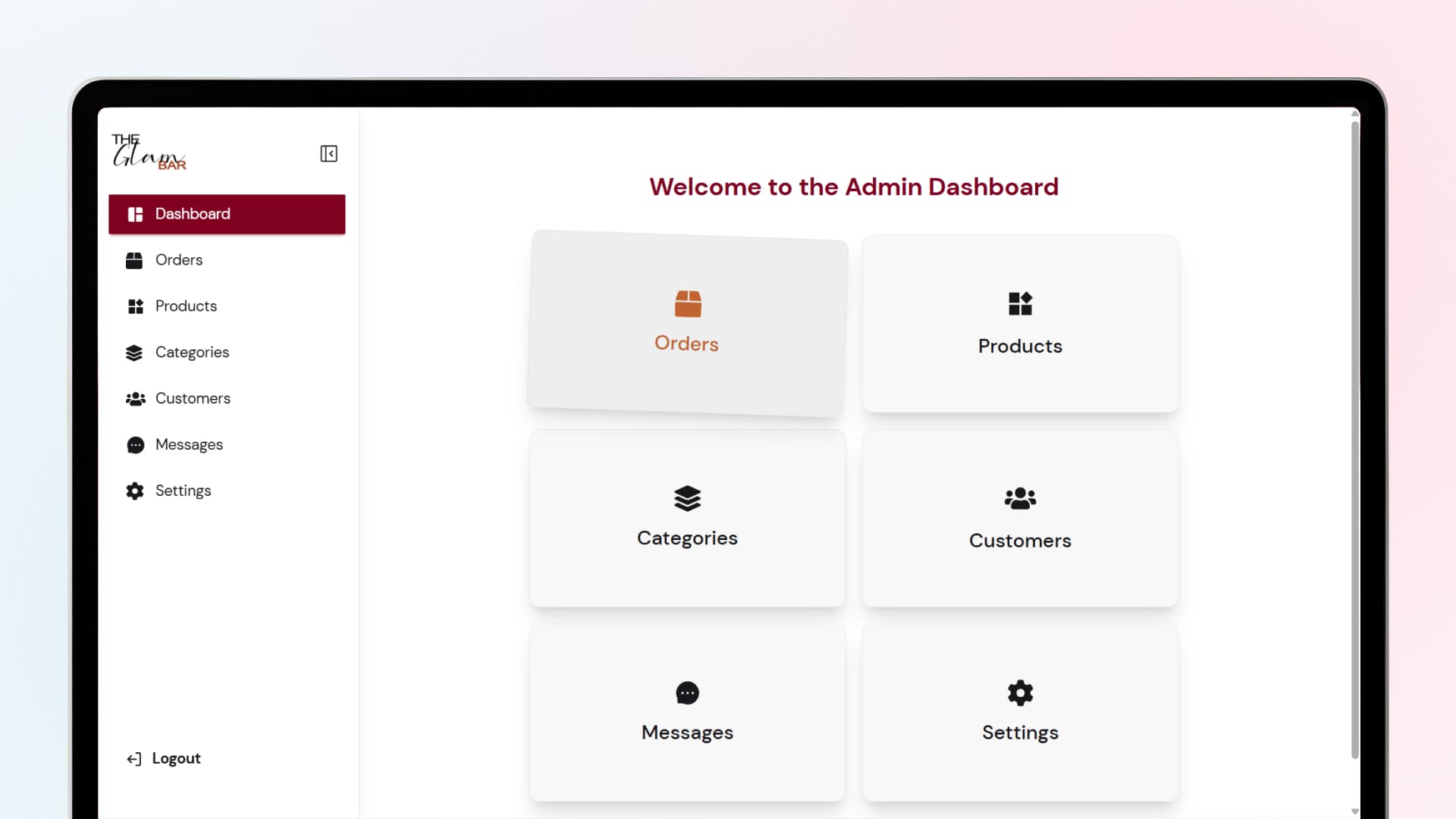Click the Logout button
The height and width of the screenshot is (819, 1456).
(164, 758)
